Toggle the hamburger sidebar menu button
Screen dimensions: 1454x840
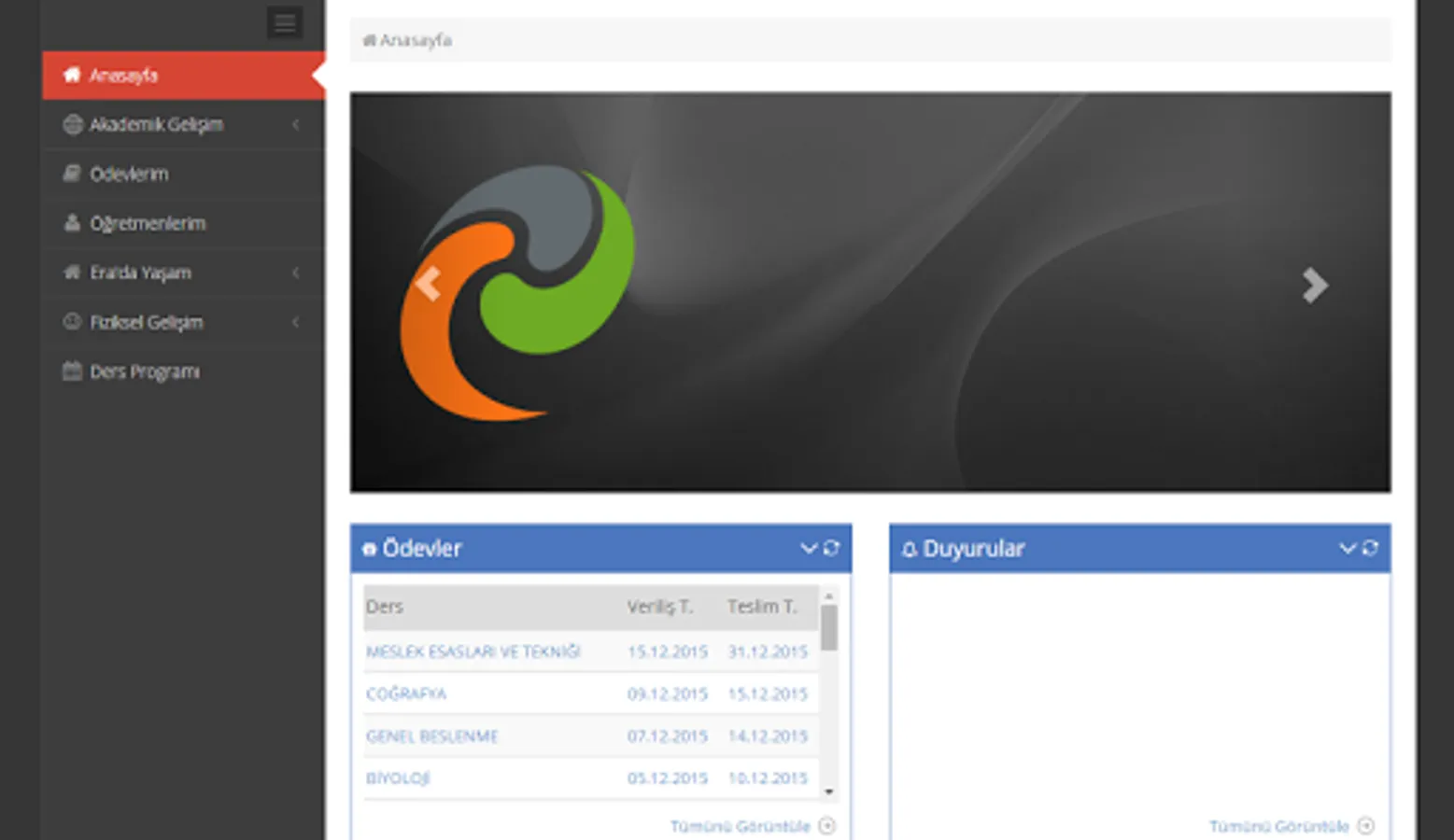pyautogui.click(x=285, y=22)
